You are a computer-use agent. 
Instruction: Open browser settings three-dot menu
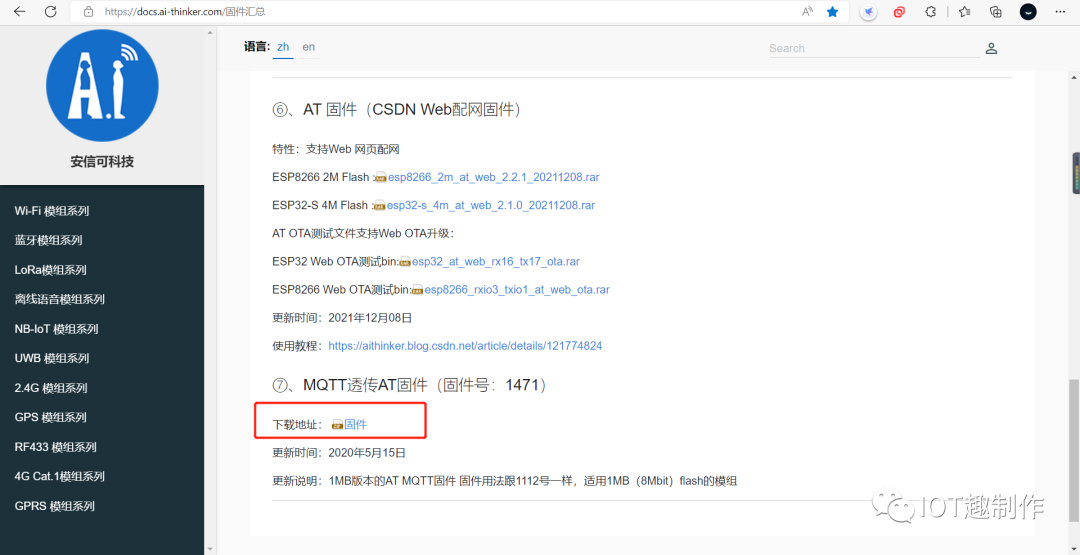[x=1061, y=12]
